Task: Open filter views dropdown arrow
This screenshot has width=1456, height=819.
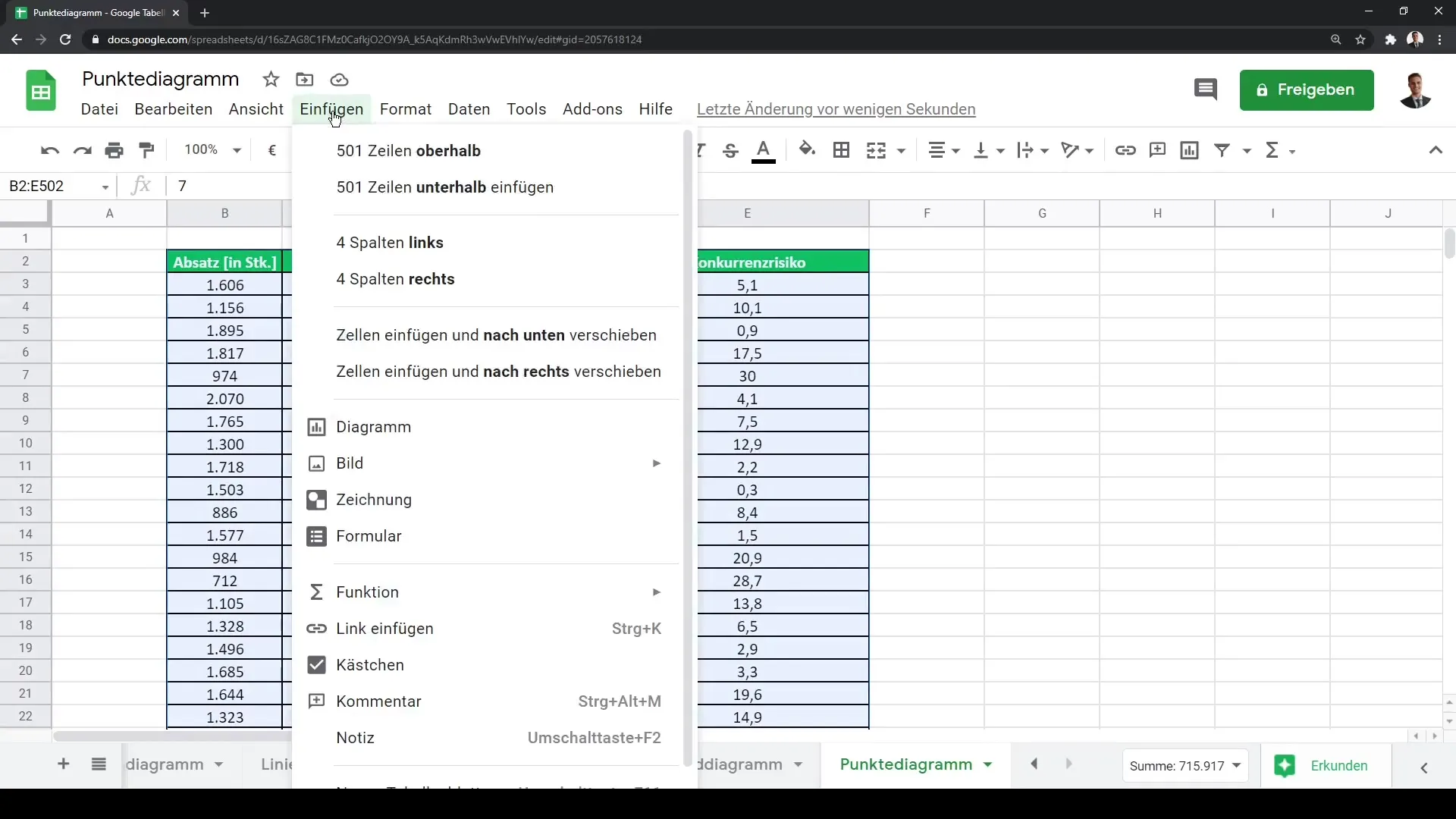Action: (x=1247, y=151)
